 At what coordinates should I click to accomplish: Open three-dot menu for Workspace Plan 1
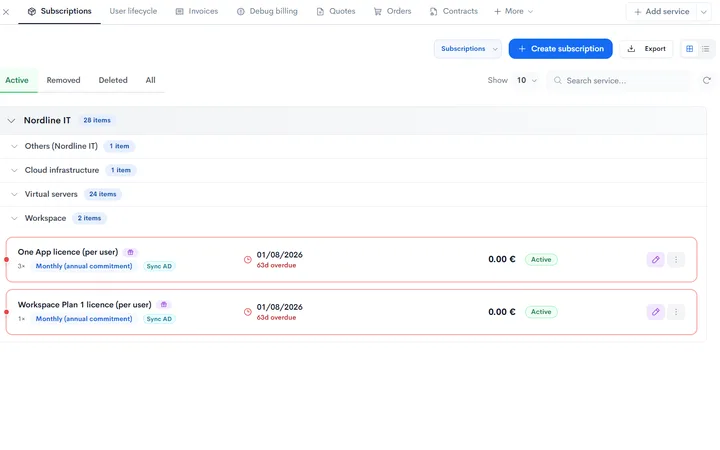pos(676,312)
